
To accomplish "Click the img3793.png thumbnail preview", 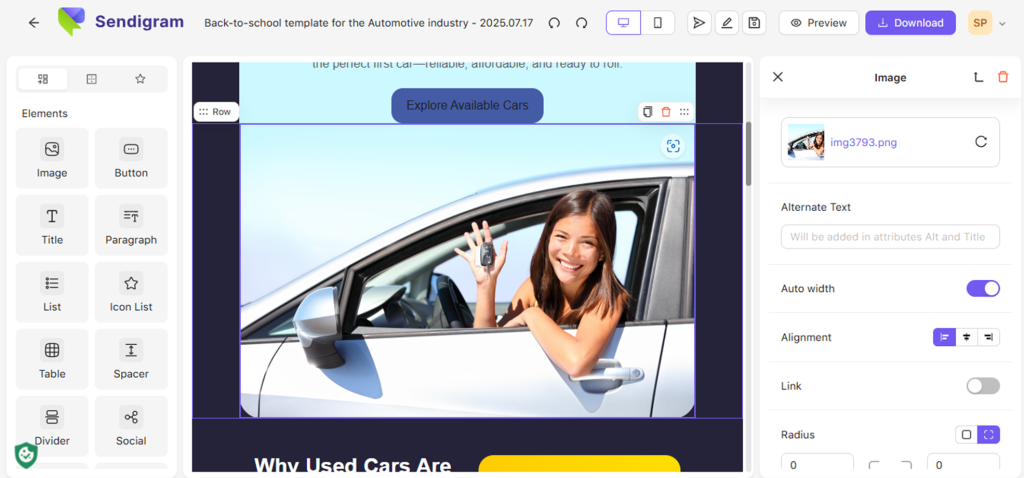I will 806,142.
